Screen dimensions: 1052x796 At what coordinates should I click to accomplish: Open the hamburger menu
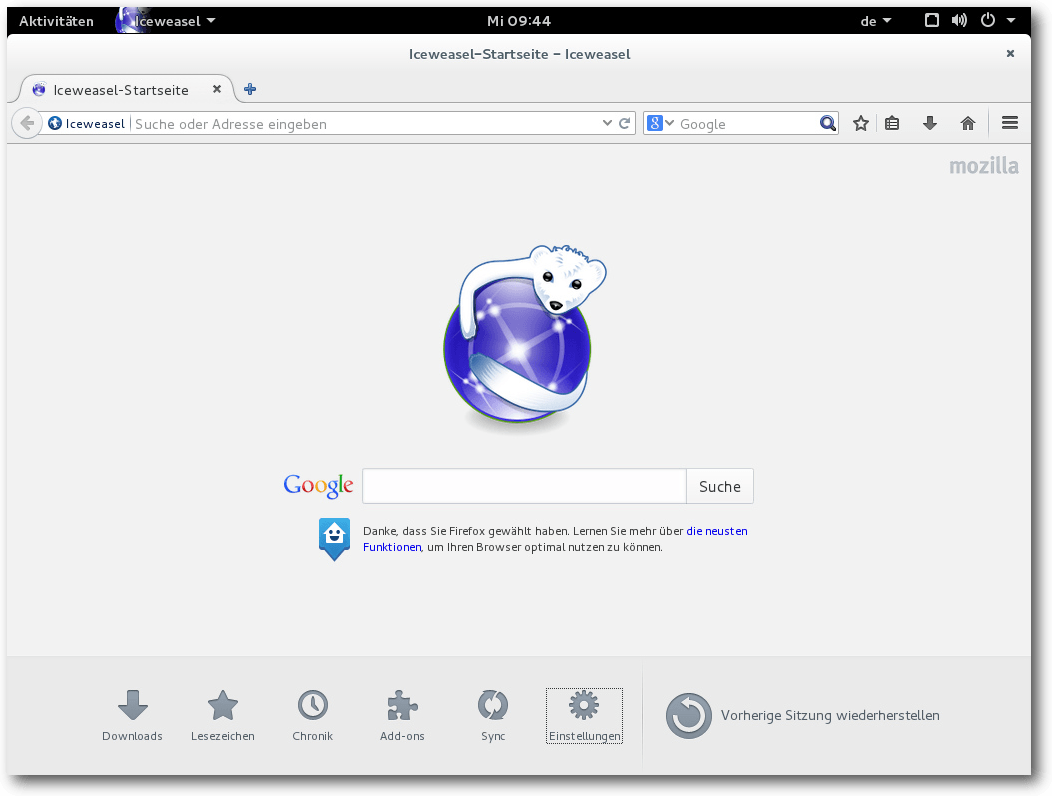(x=1010, y=123)
